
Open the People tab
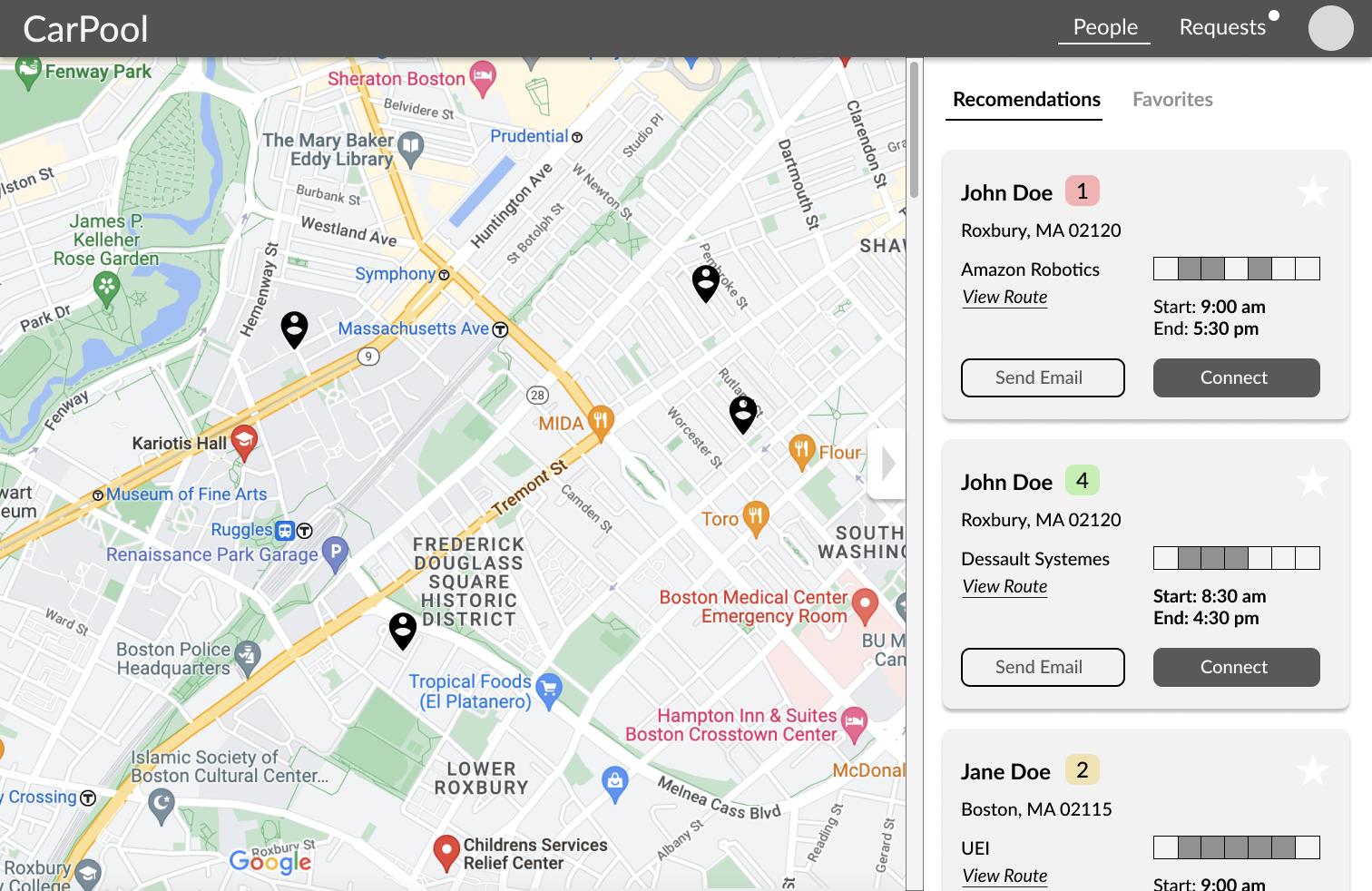click(x=1104, y=27)
